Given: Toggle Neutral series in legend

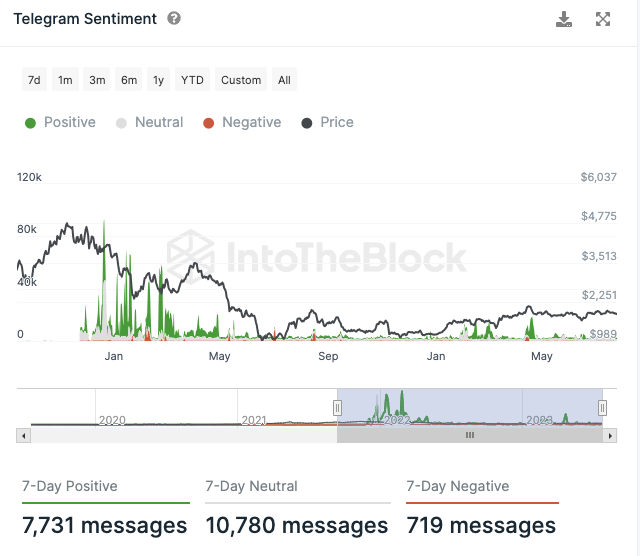Looking at the screenshot, I should tap(150, 122).
